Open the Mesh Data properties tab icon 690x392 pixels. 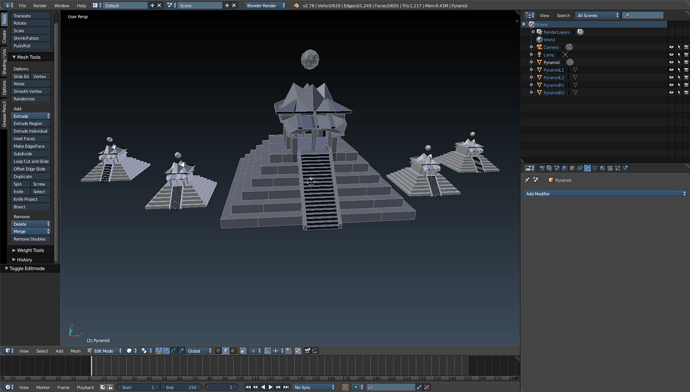[595, 168]
